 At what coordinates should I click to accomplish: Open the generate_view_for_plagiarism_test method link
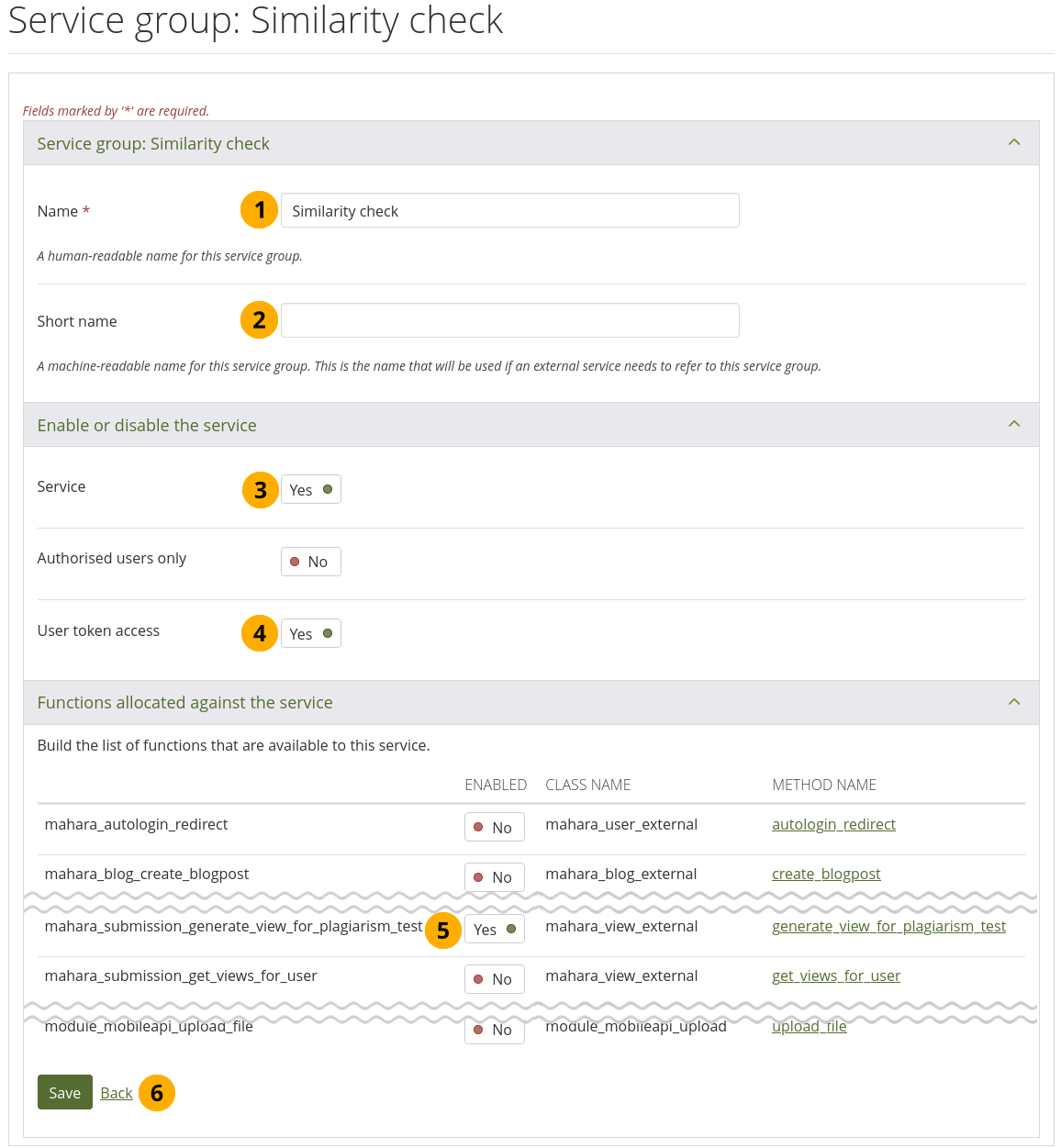(x=888, y=926)
